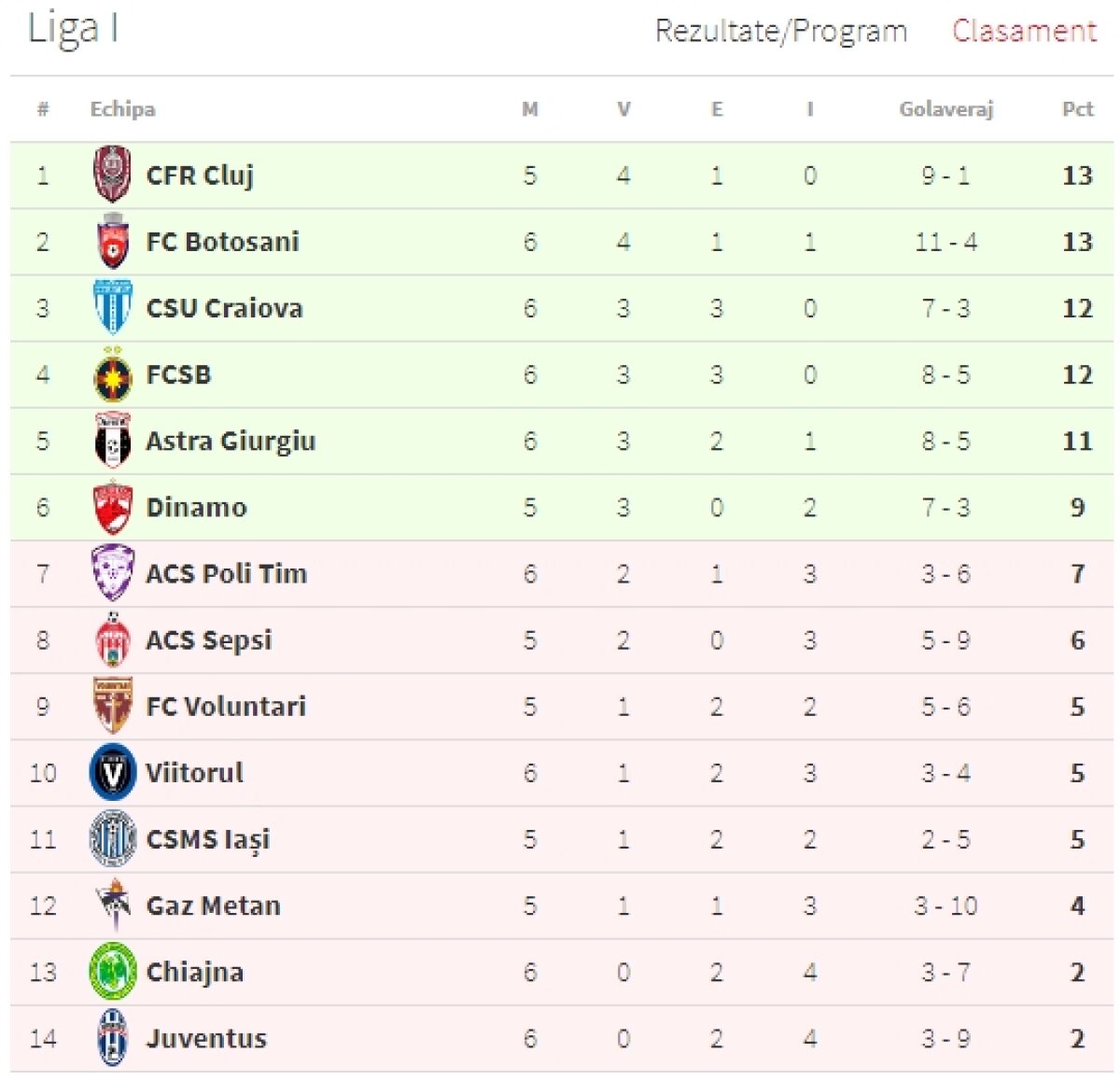This screenshot has width=1120, height=1081.
Task: Click the CSU Craiova crest icon
Action: tap(112, 308)
